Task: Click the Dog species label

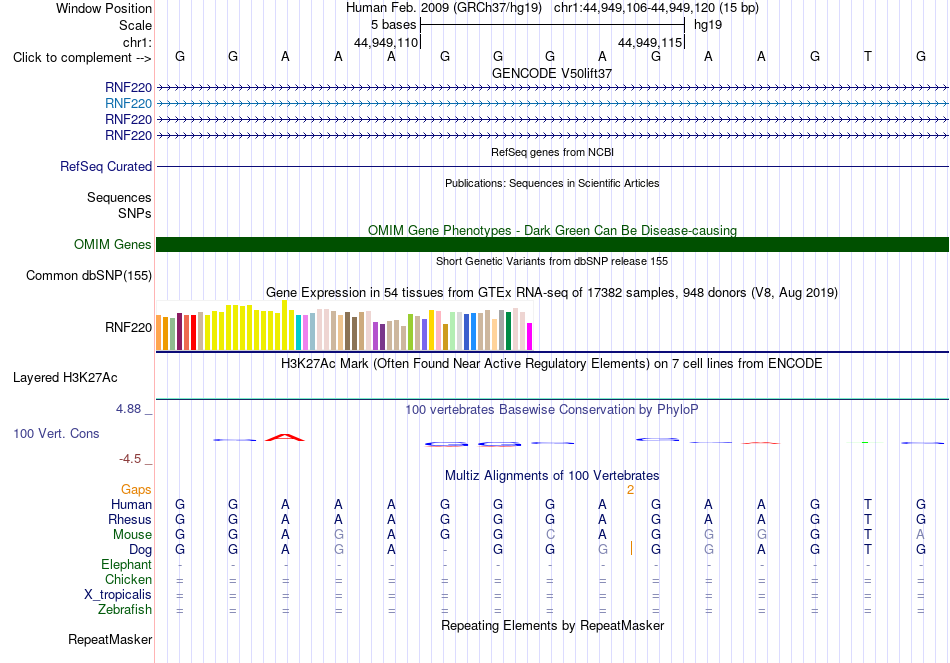Action: [x=141, y=550]
